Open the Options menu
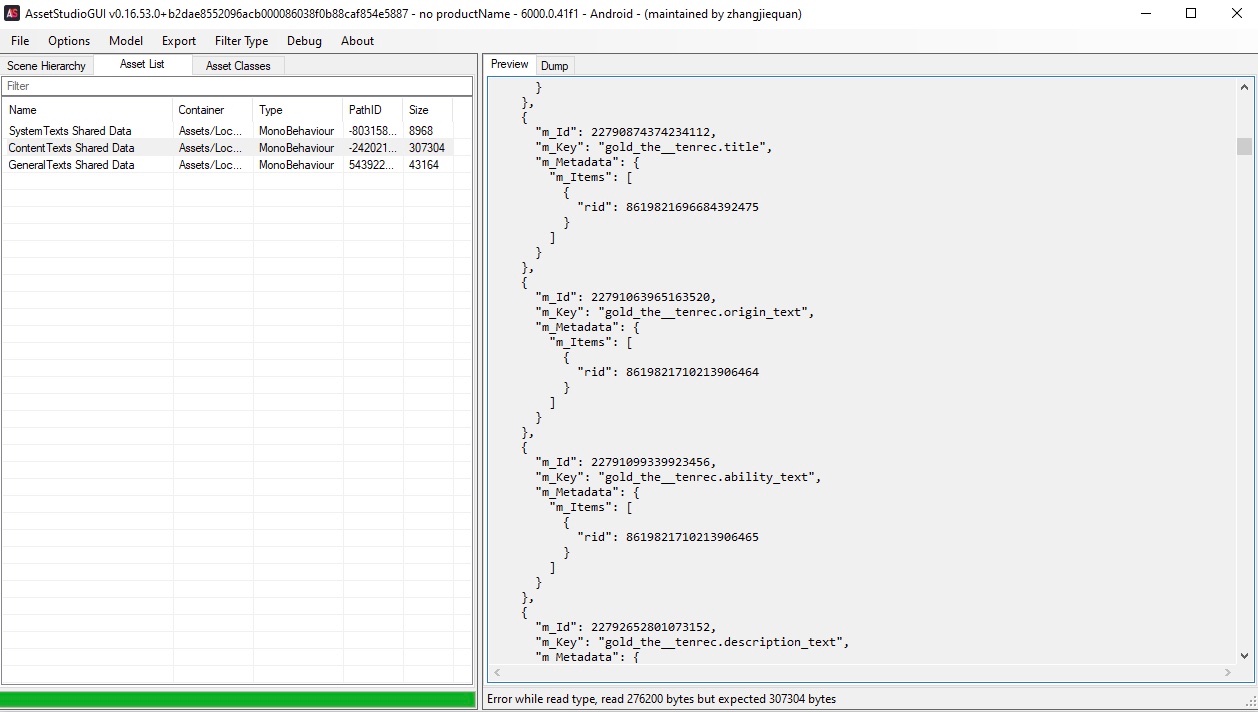The image size is (1258, 712). click(x=69, y=41)
